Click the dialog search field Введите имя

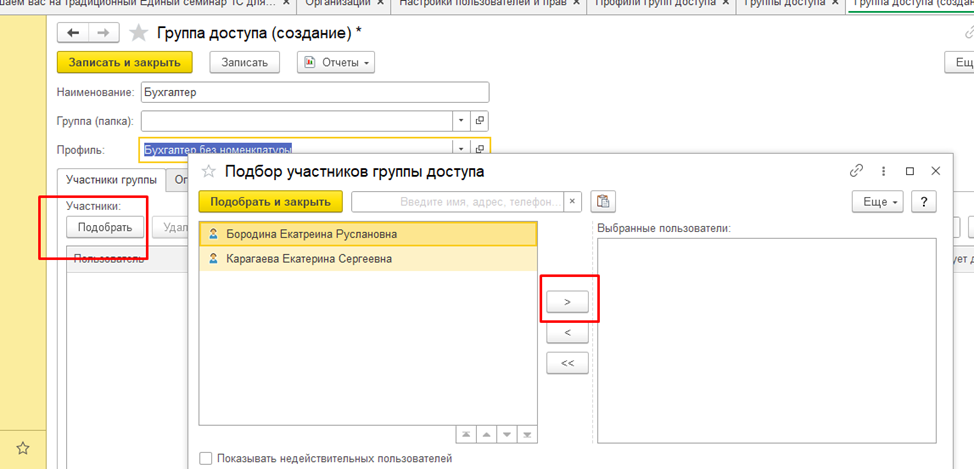[458, 201]
